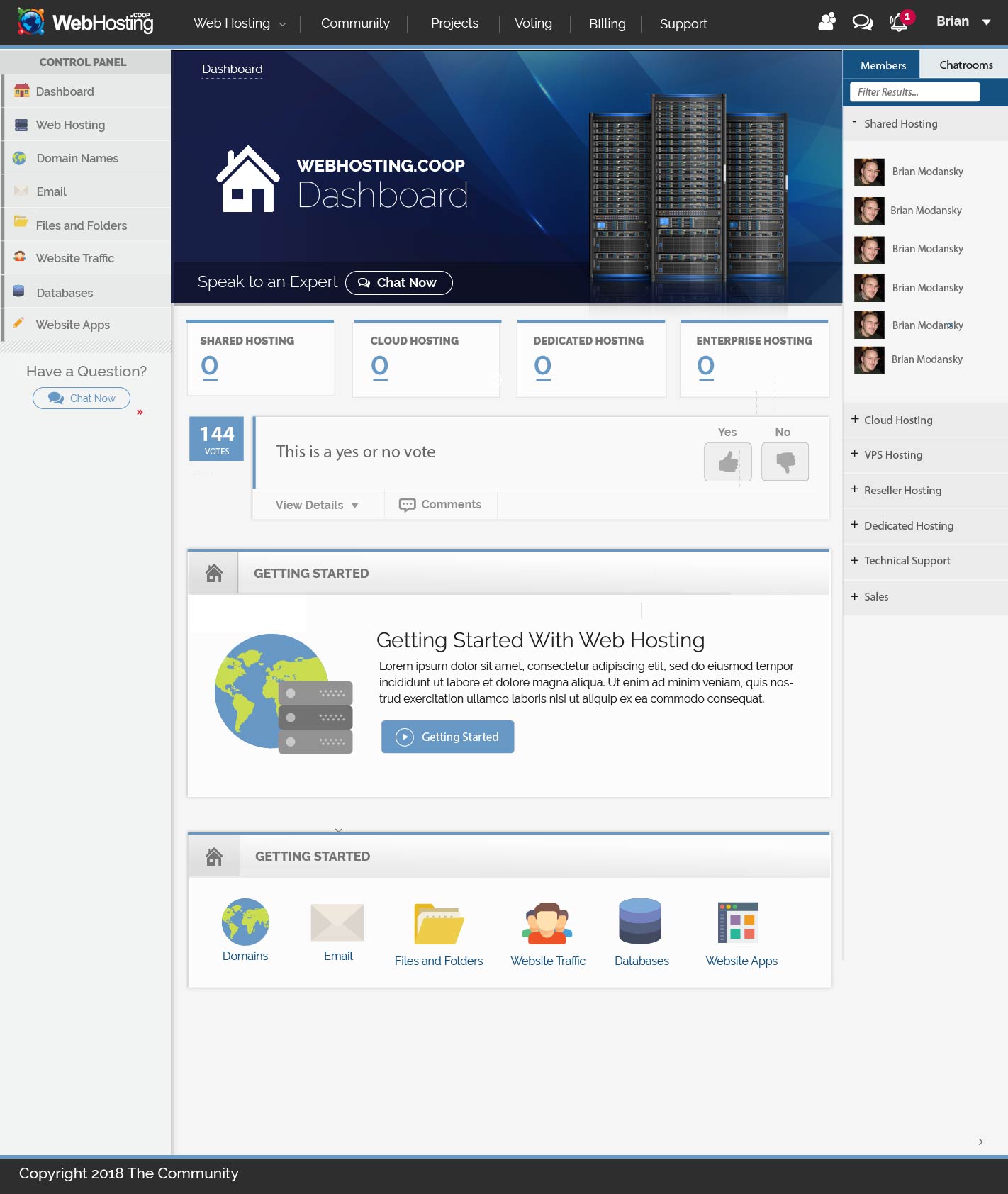Open the notifications bell with badge
Image resolution: width=1008 pixels, height=1194 pixels.
click(x=901, y=21)
